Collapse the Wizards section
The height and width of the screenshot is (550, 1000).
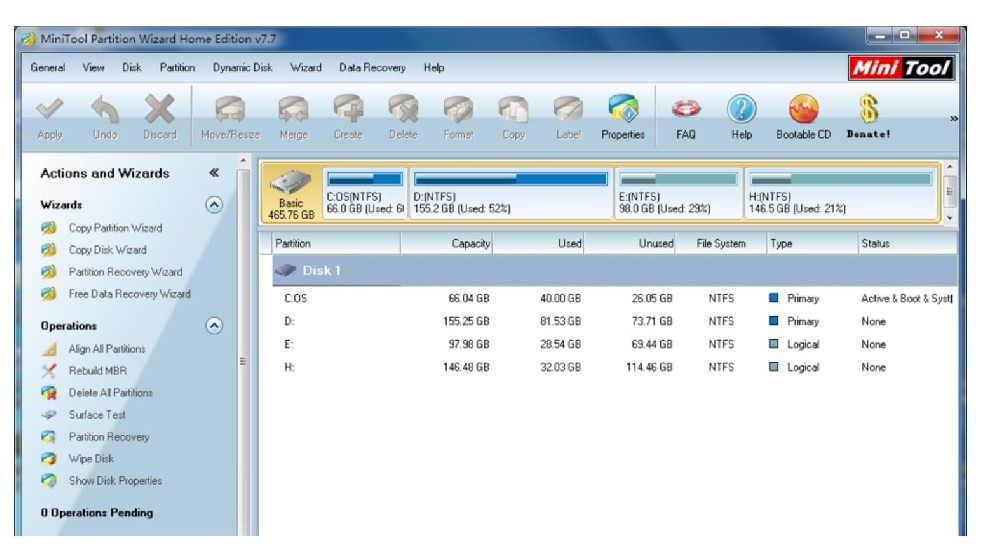214,205
